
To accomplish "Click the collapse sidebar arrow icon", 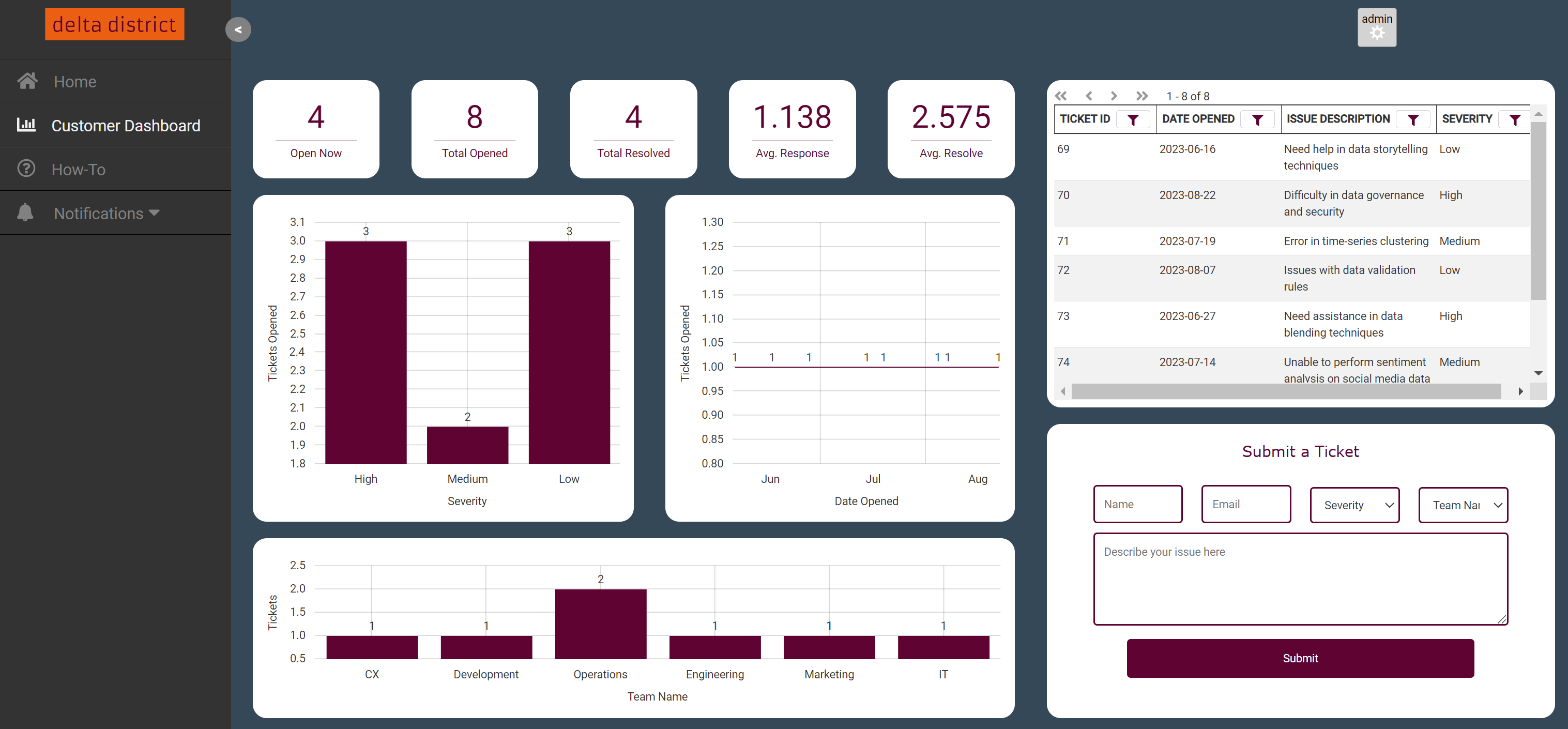I will click(238, 29).
